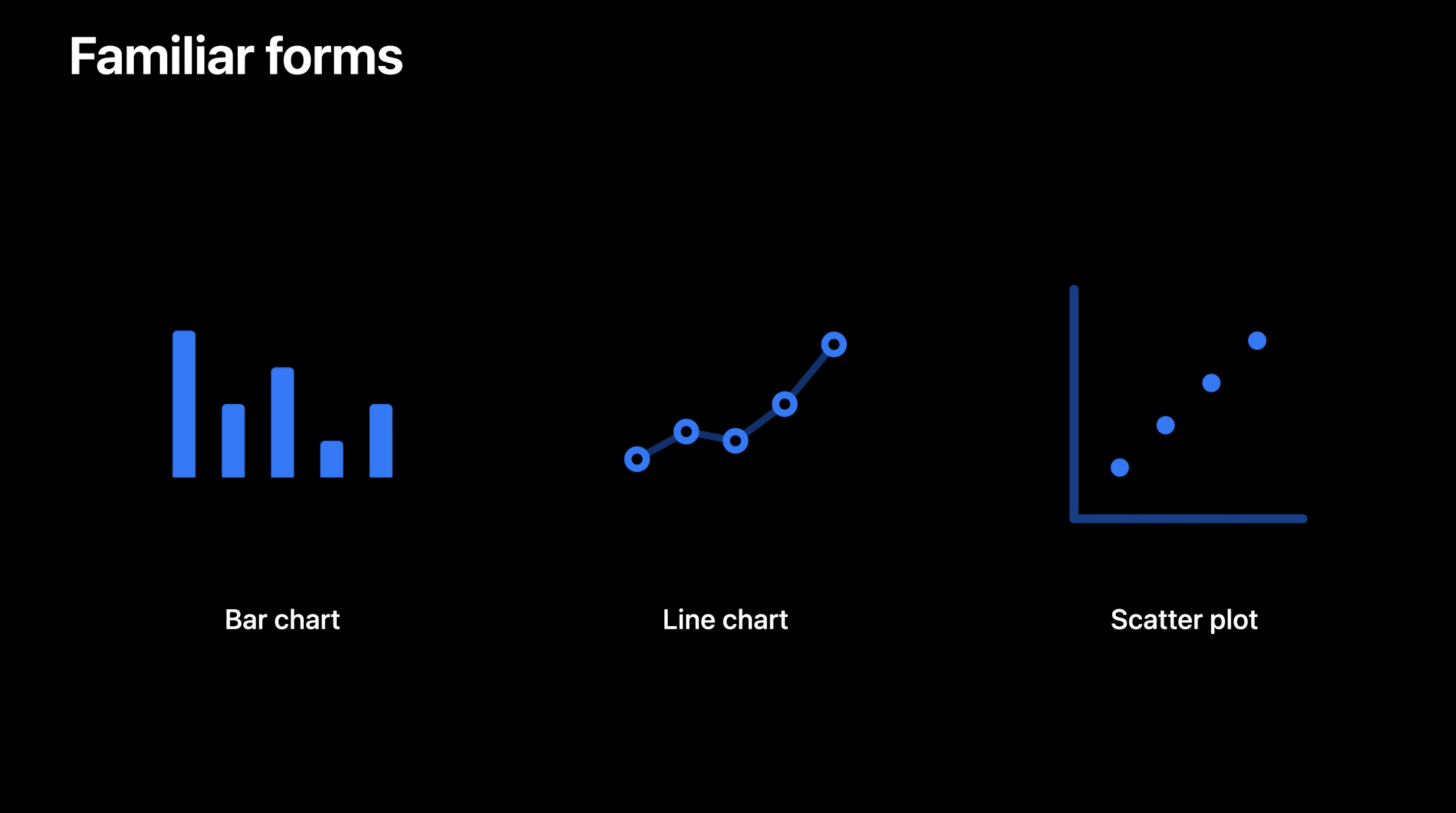Click the lowest dot in the scatter plot
The width and height of the screenshot is (1456, 813).
coord(1120,467)
